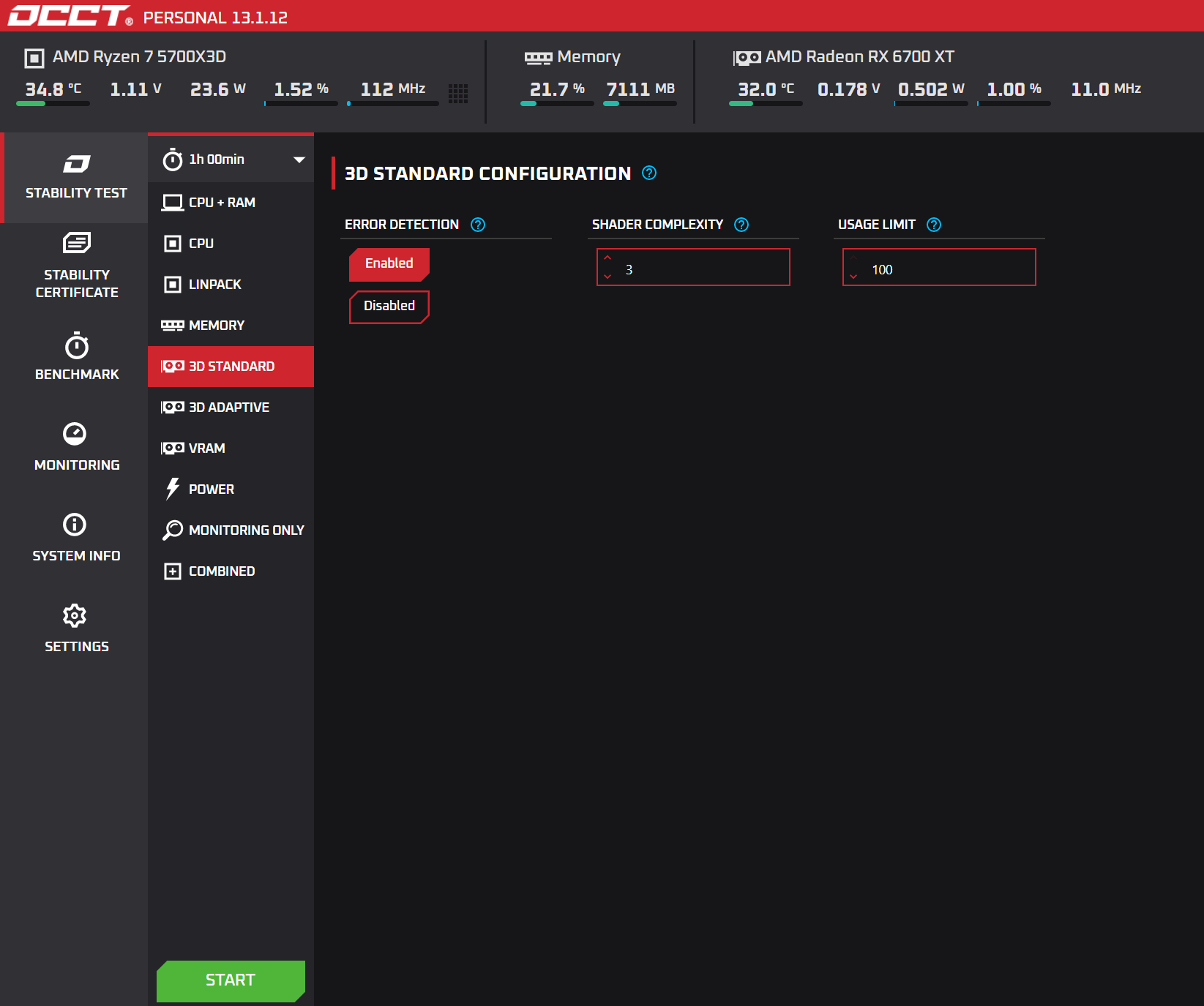Viewport: 1204px width, 1006px height.
Task: Go to MONITORING section label
Action: [x=77, y=465]
